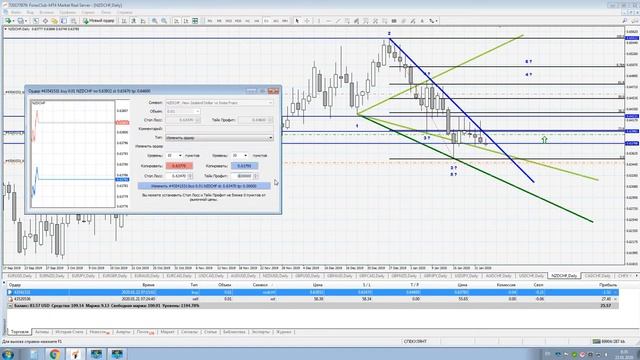Click the Новый ордер toolbar button
The width and height of the screenshot is (640, 360).
(x=99, y=21)
